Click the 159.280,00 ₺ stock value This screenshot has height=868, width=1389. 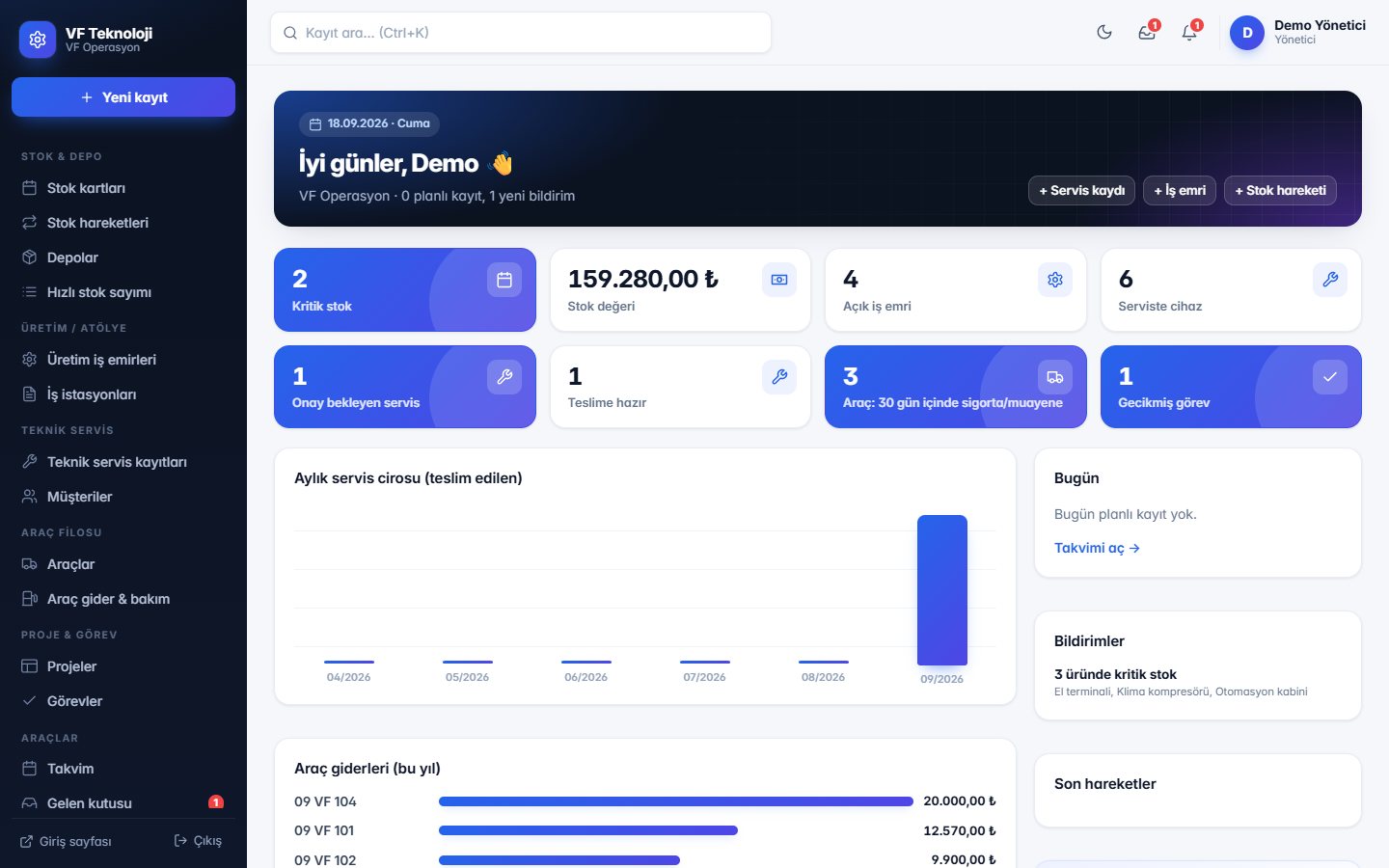click(x=643, y=279)
